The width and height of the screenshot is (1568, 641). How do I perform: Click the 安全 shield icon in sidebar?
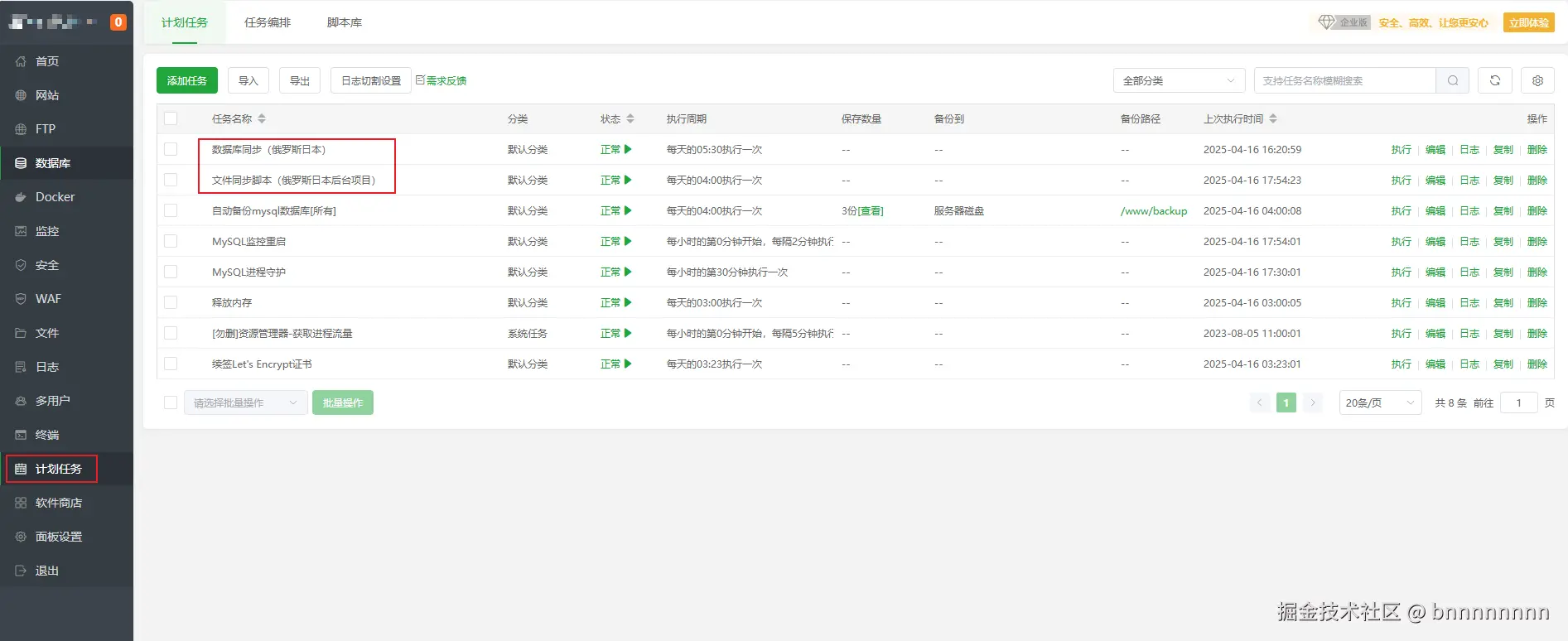(x=21, y=265)
